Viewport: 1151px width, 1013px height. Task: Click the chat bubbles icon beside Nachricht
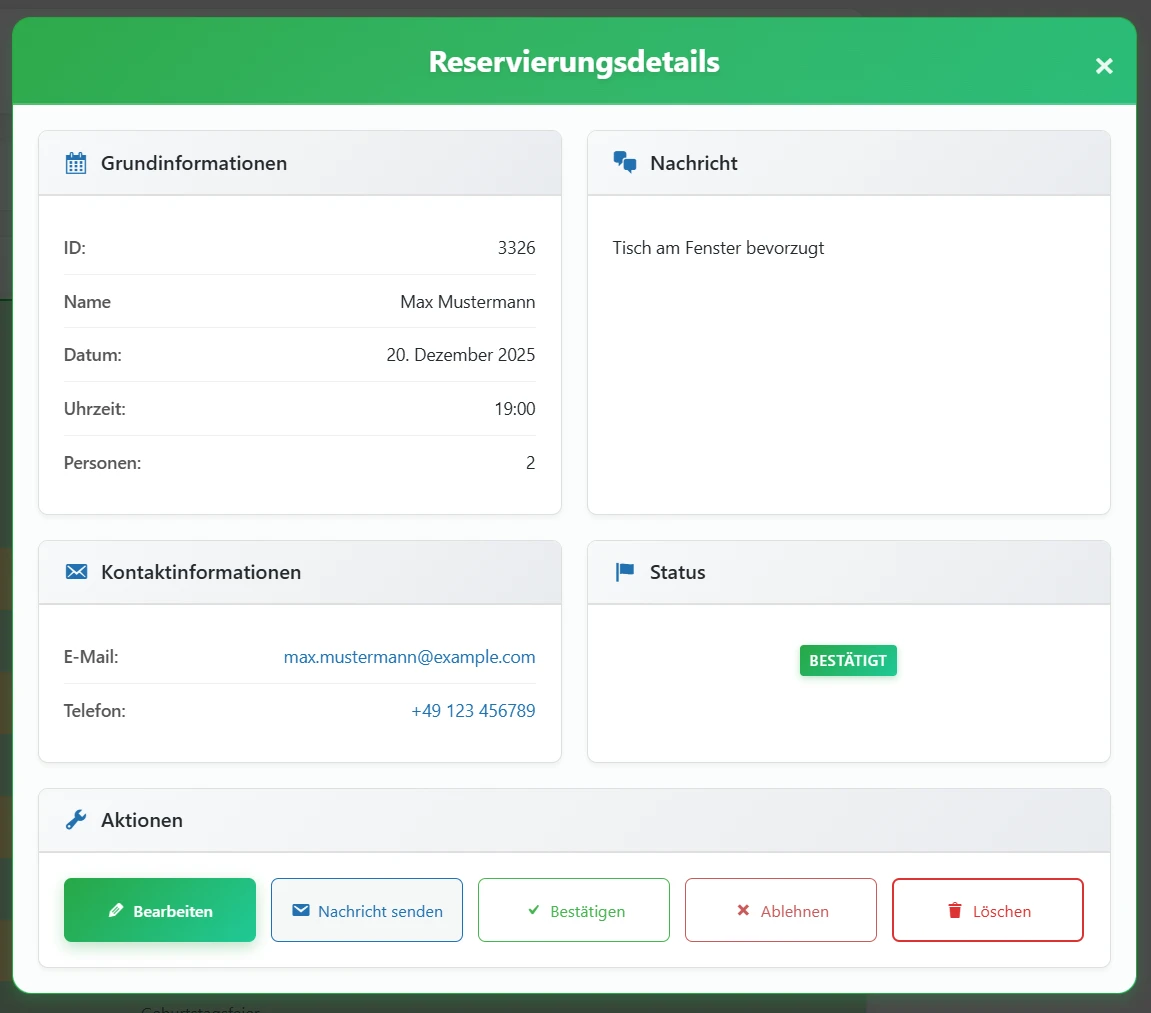click(625, 163)
